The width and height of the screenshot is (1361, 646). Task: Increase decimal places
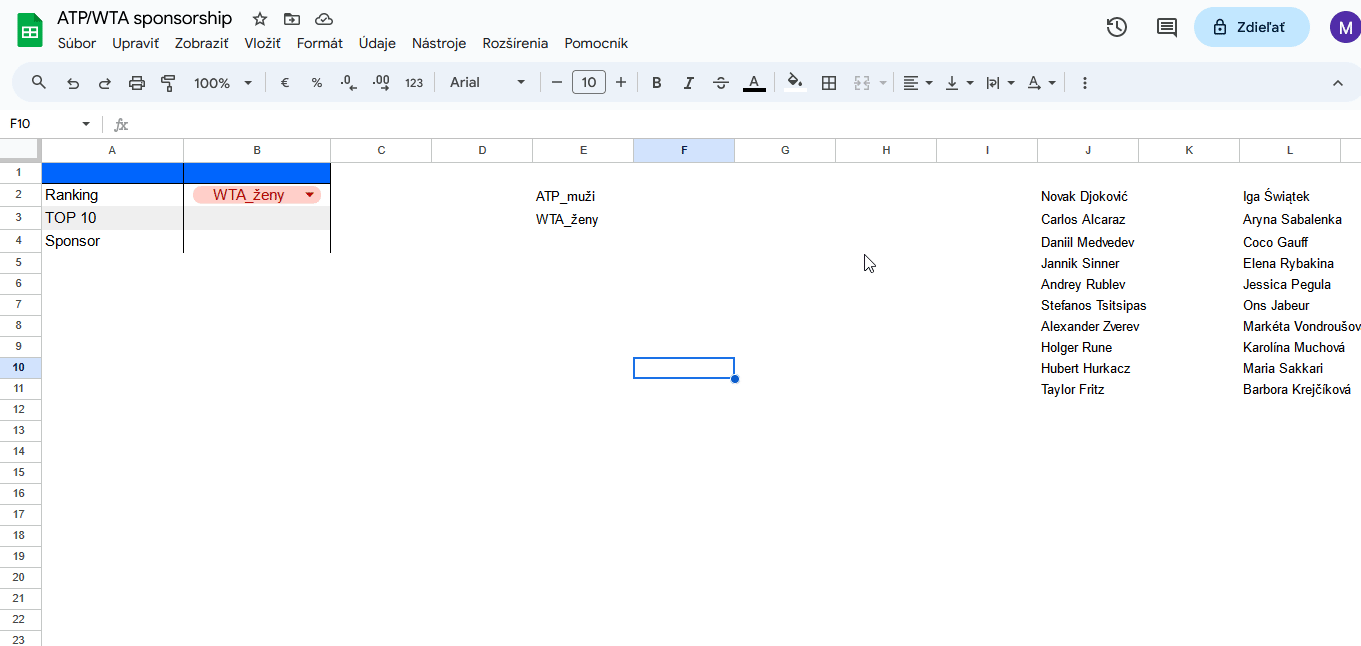(381, 83)
